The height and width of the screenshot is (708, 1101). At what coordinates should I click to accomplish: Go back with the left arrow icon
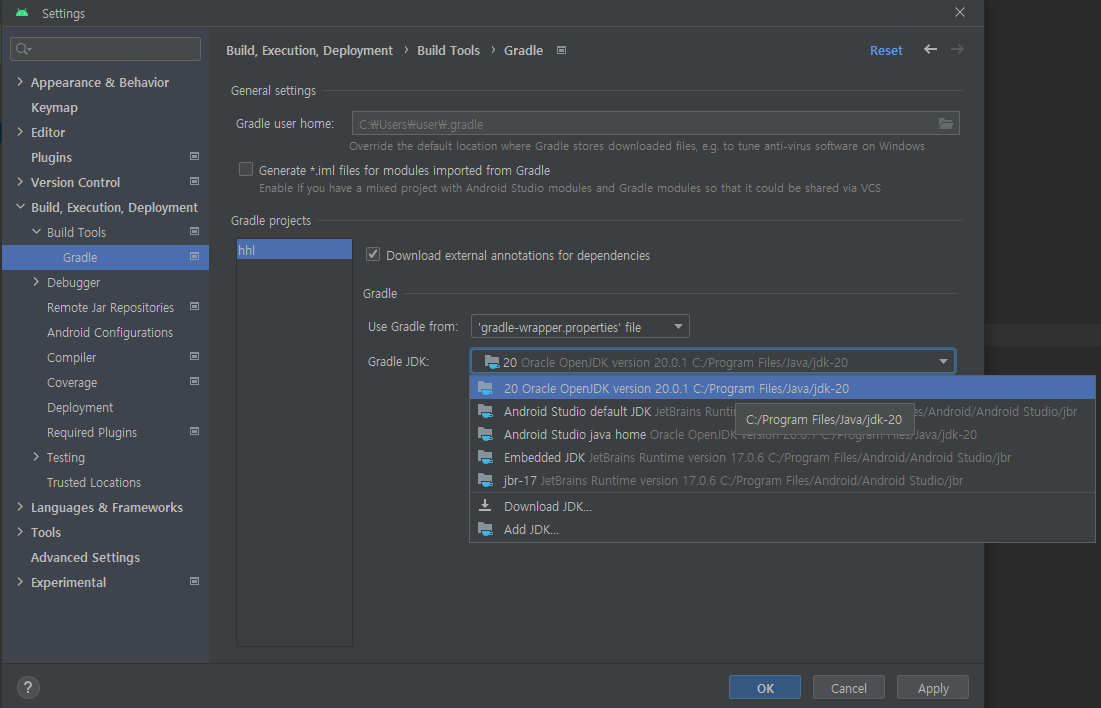click(930, 49)
